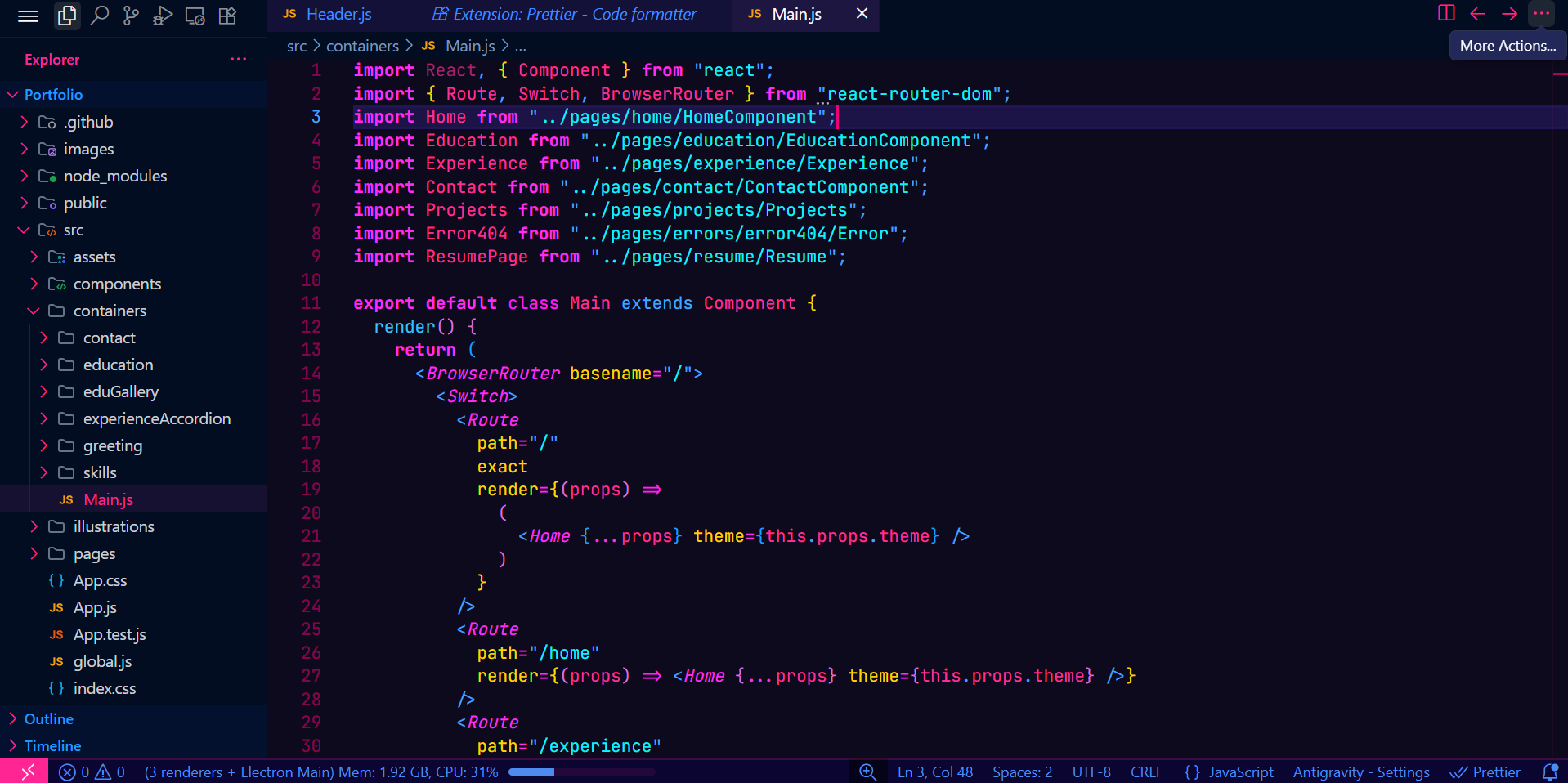1568x783 pixels.
Task: Close the Main.js editor tab
Action: 862,14
